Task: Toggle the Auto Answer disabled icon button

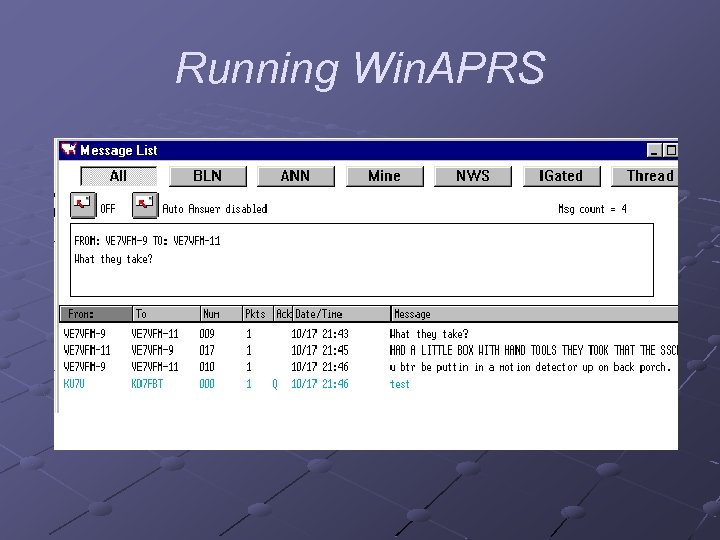Action: click(x=145, y=205)
